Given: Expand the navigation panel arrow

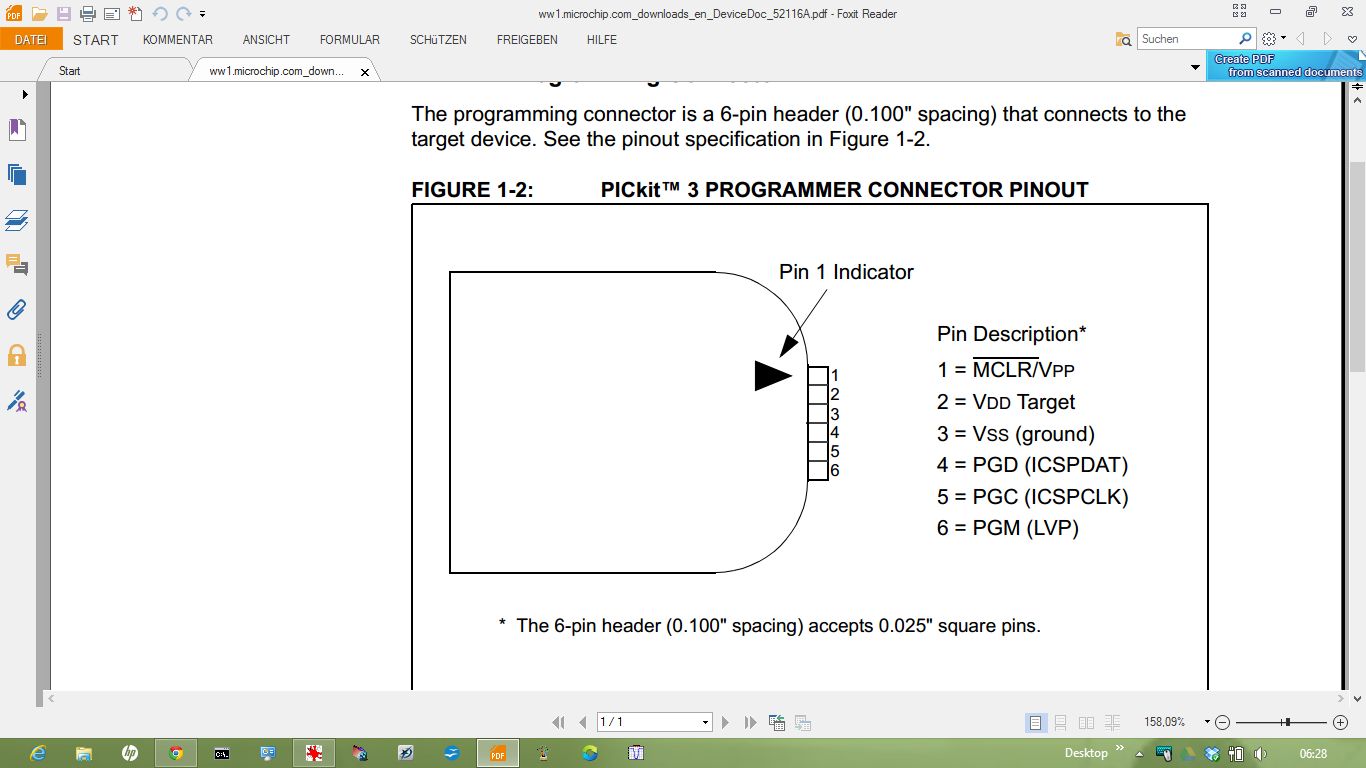Looking at the screenshot, I should tap(25, 94).
